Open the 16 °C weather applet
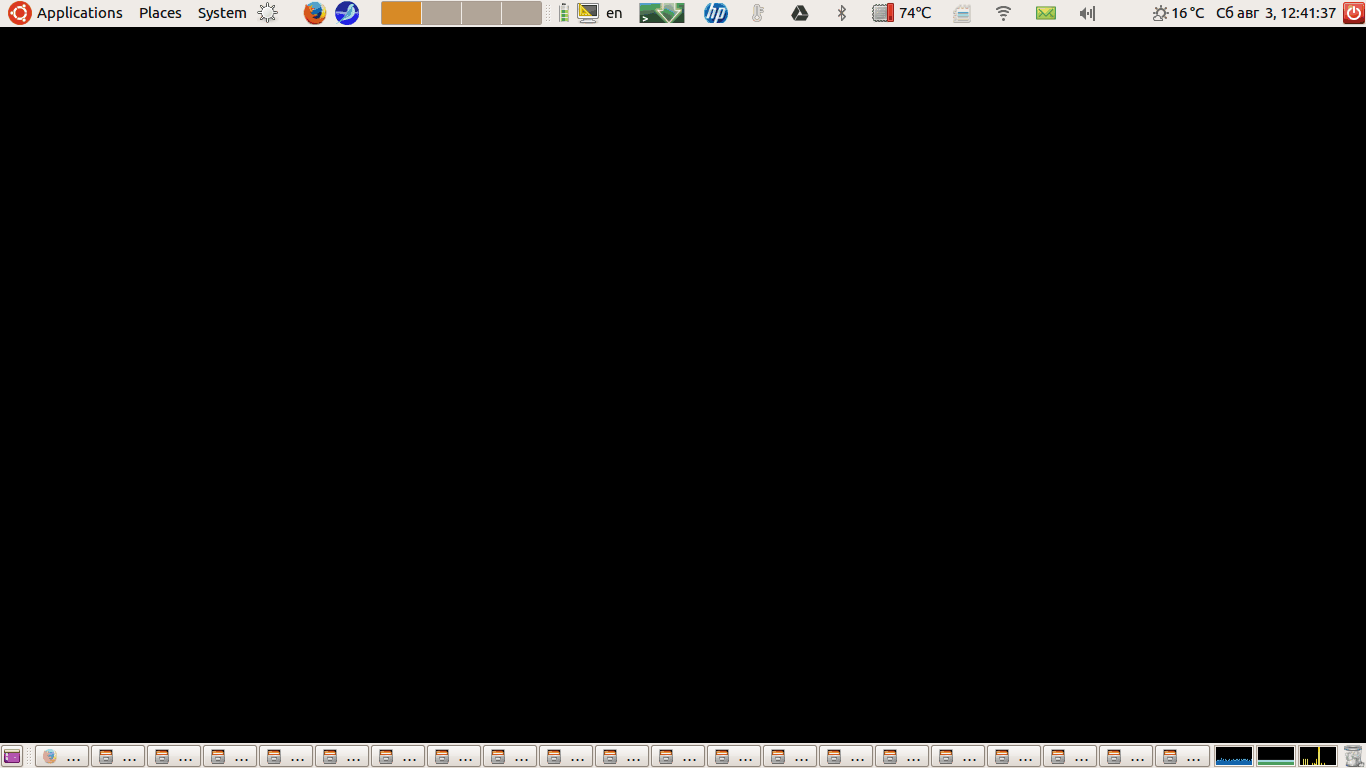This screenshot has width=1366, height=768. click(x=1178, y=13)
